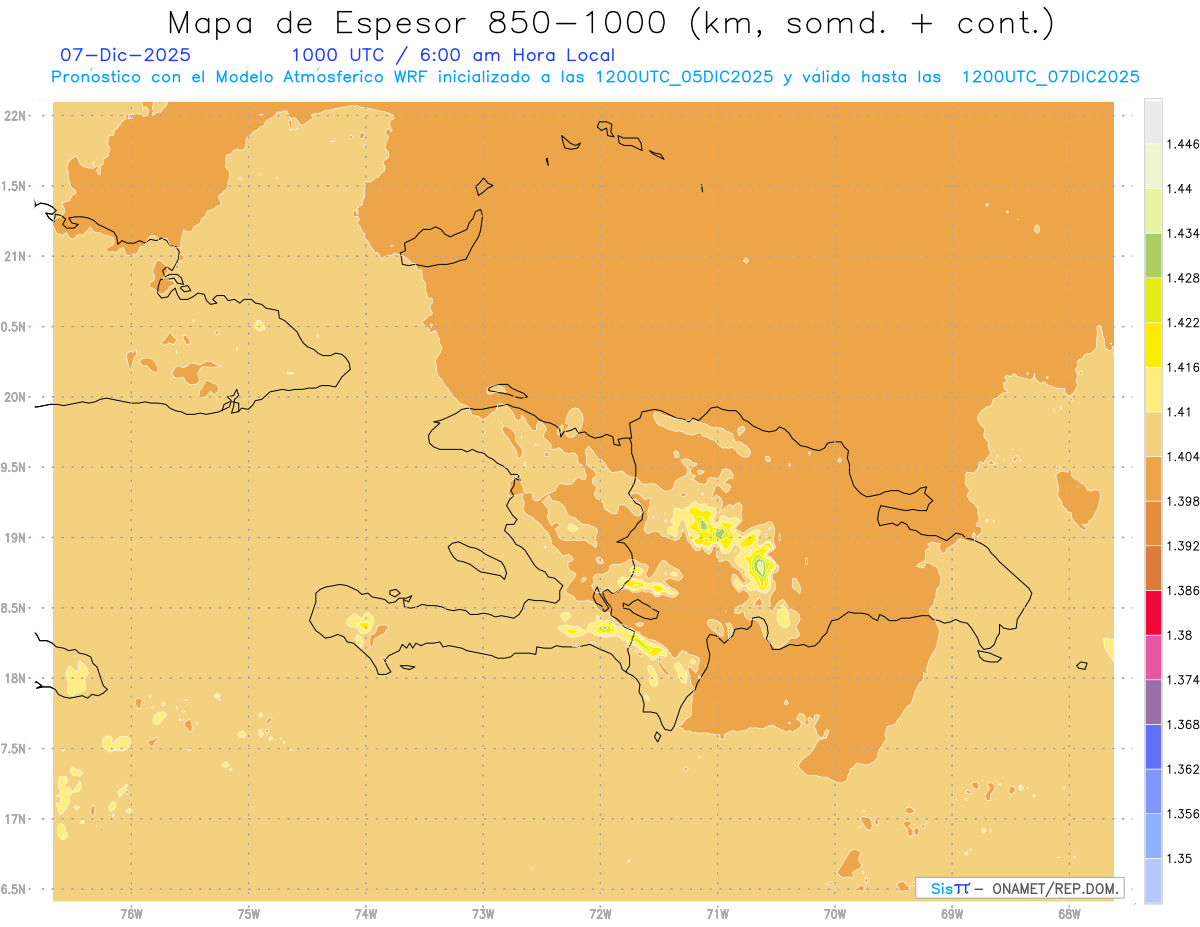Pick the grey legend swatch above 1.446
This screenshot has width=1200, height=927.
(x=1153, y=121)
